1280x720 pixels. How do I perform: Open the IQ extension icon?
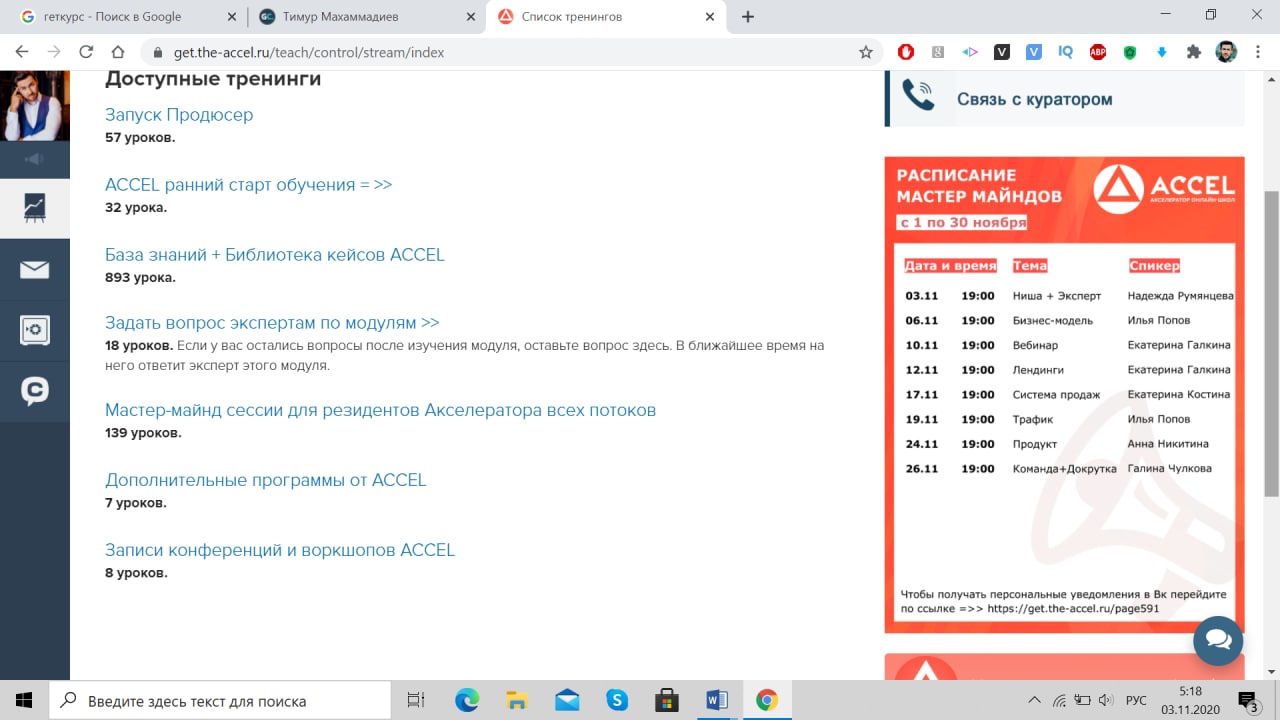tap(1066, 52)
